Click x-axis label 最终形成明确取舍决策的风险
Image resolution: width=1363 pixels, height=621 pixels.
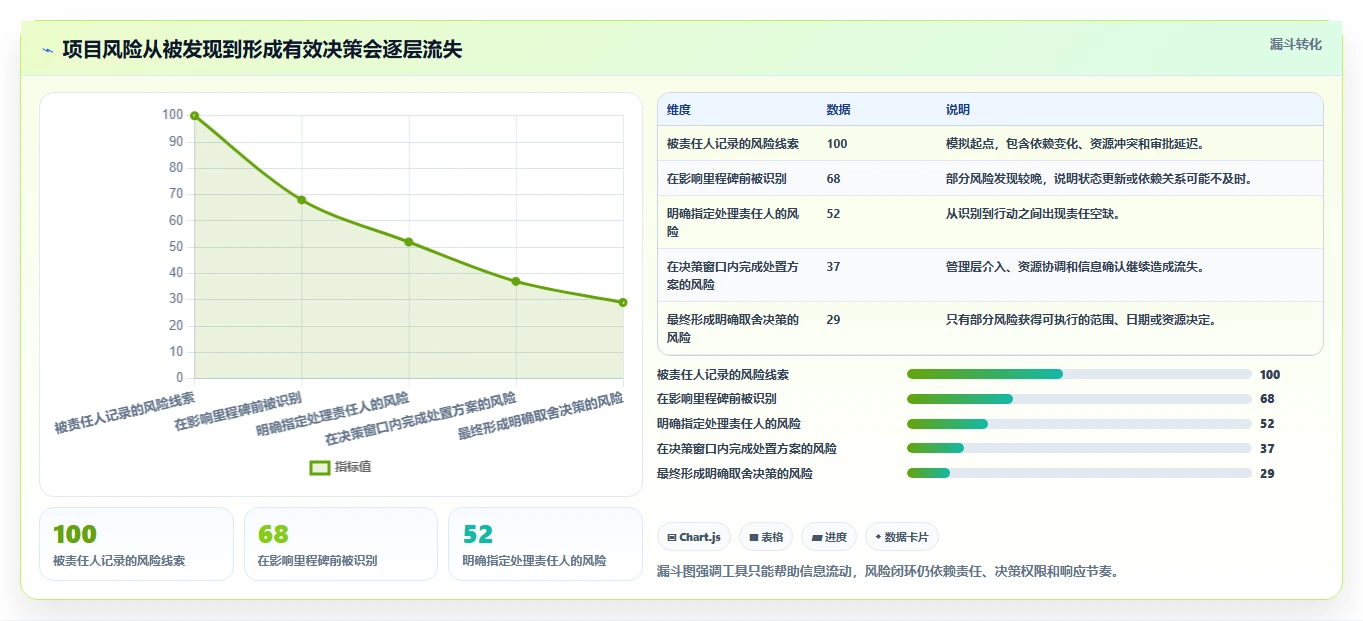(x=541, y=416)
